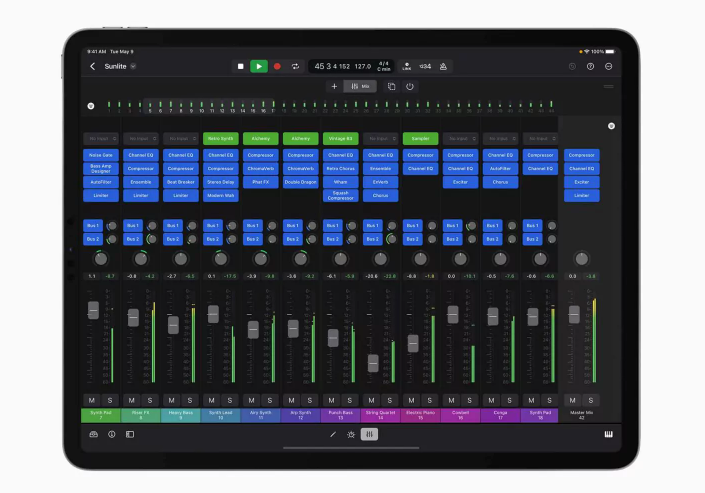Click the undo history icon at top right
Viewport: 705px width, 493px height.
572,67
